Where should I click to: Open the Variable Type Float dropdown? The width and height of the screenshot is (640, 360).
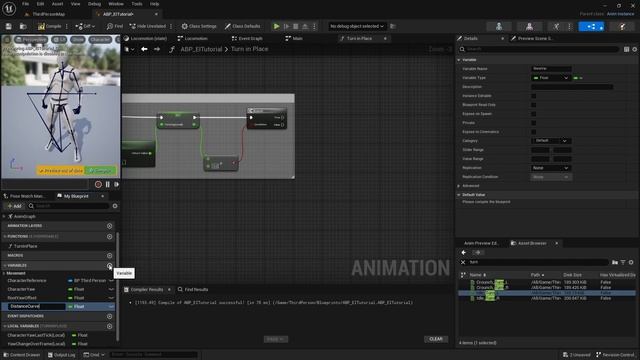550,78
